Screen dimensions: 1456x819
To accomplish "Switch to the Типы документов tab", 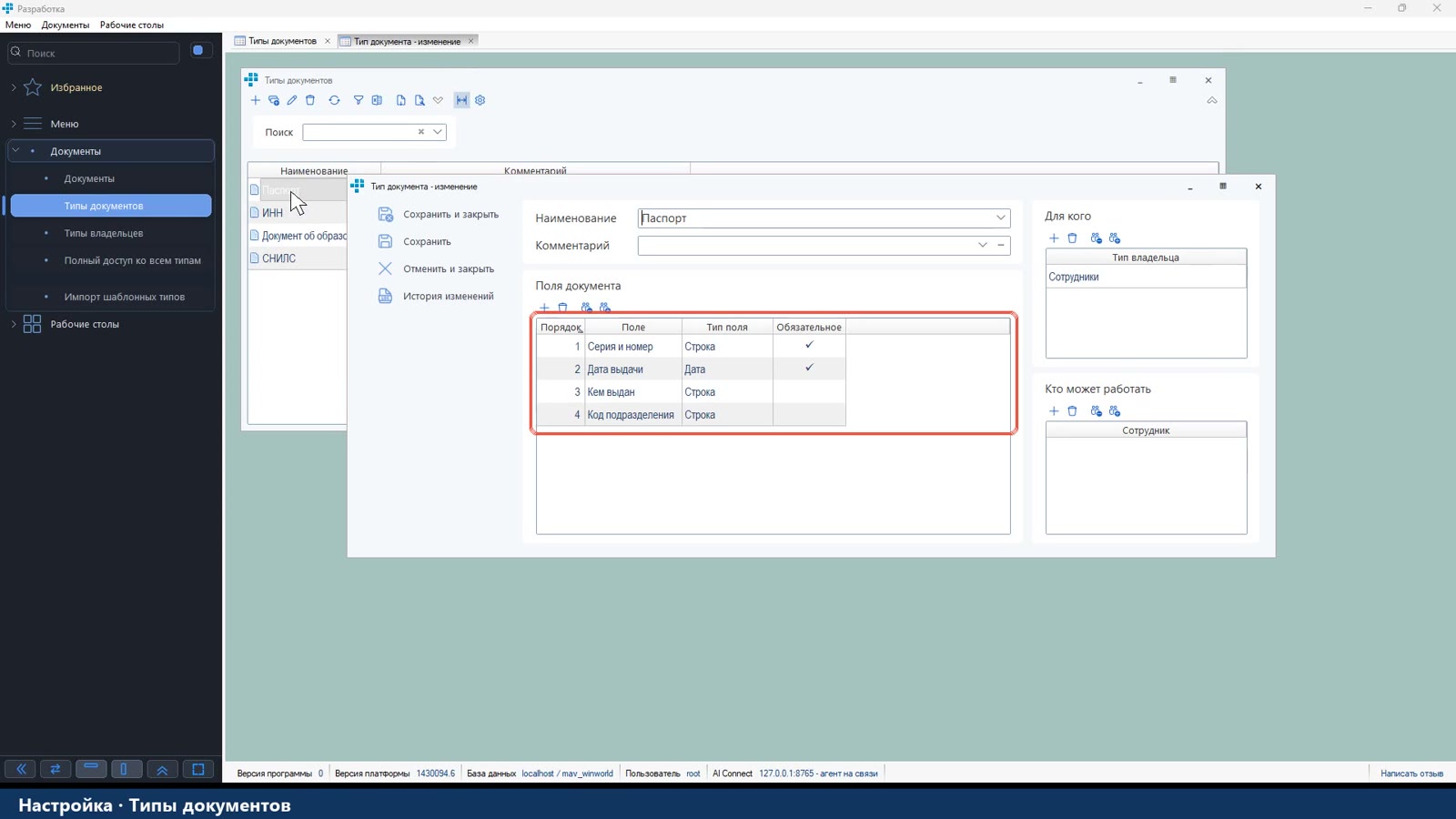I will pos(282,41).
